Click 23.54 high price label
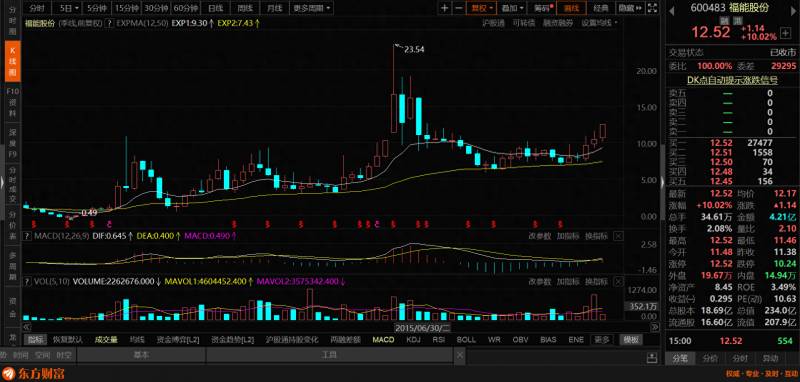The width and height of the screenshot is (800, 382). (414, 50)
